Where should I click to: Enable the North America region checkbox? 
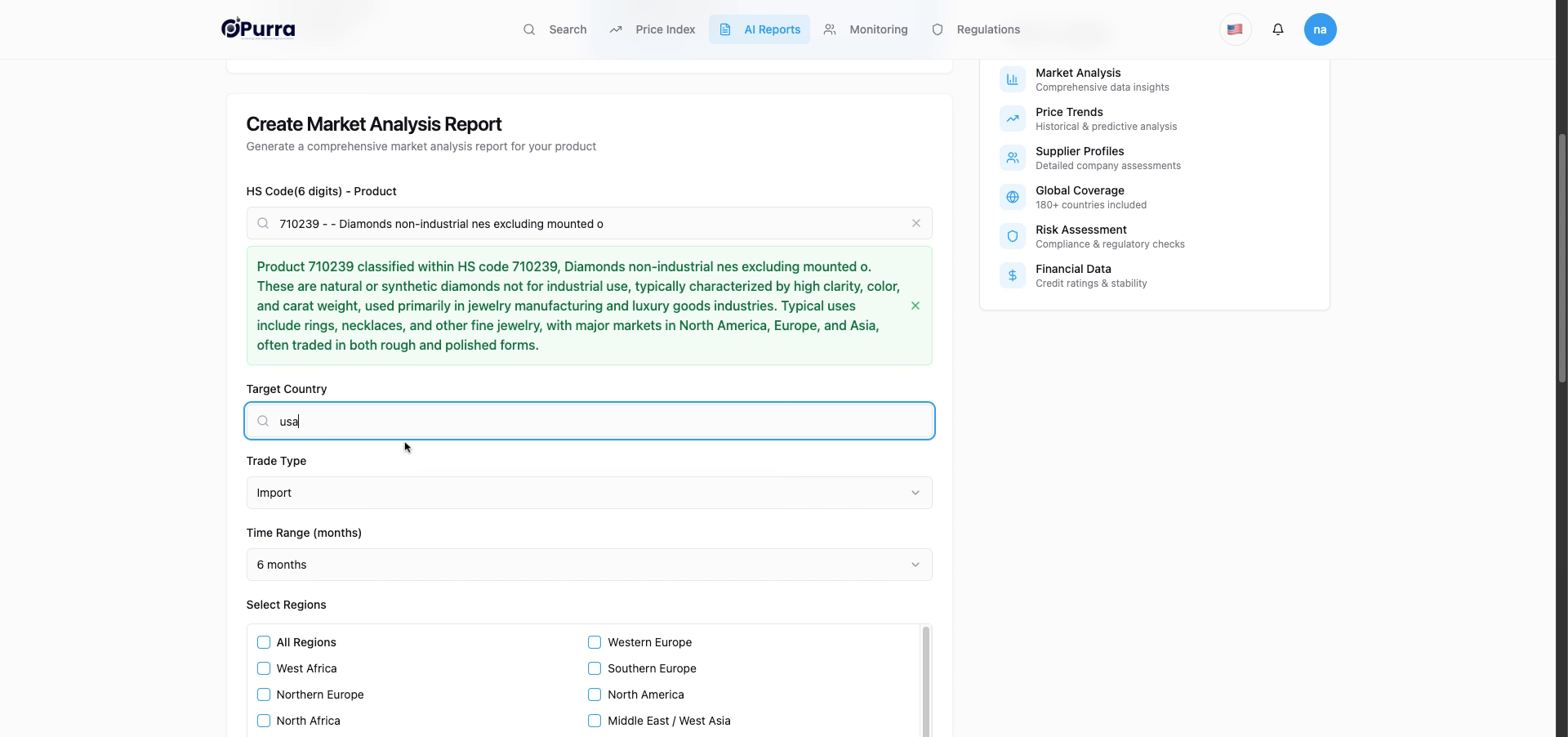point(595,695)
